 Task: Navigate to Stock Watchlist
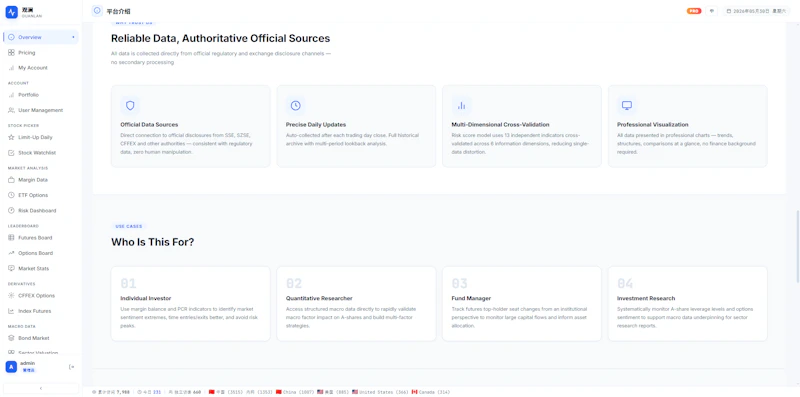[41, 153]
